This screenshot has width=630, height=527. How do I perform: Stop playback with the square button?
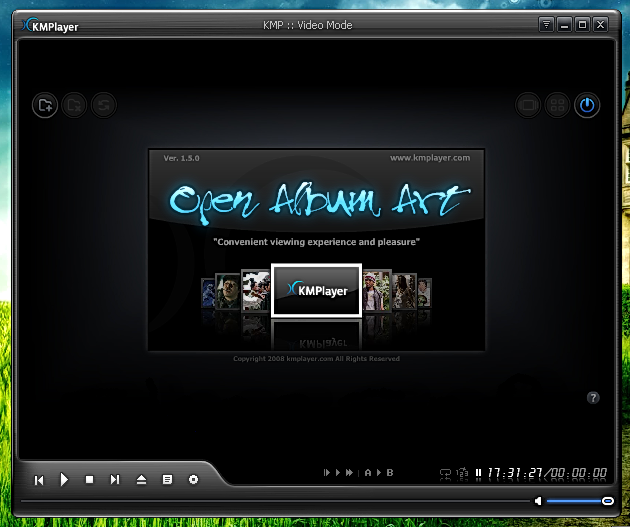pyautogui.click(x=90, y=480)
